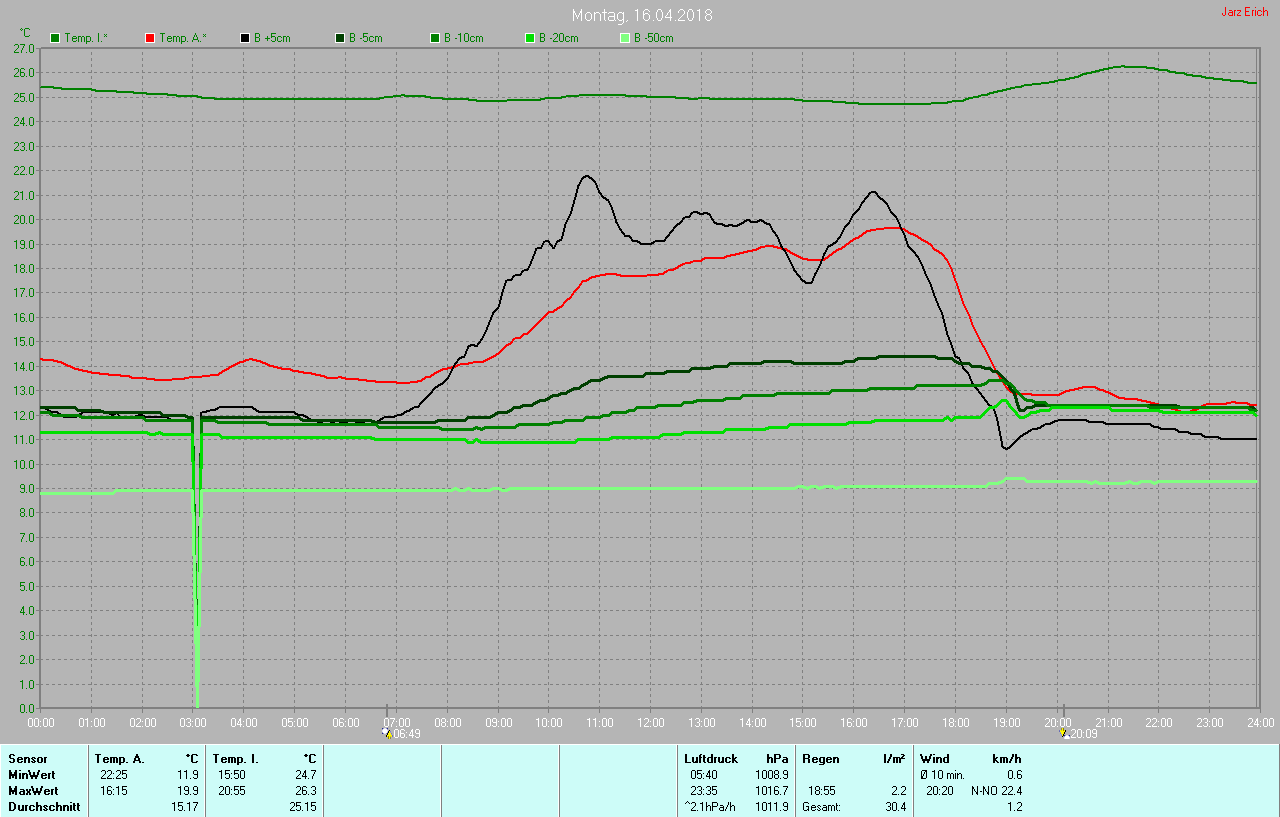Click the wind gust time '20:20'
This screenshot has width=1280, height=817.
click(x=940, y=791)
